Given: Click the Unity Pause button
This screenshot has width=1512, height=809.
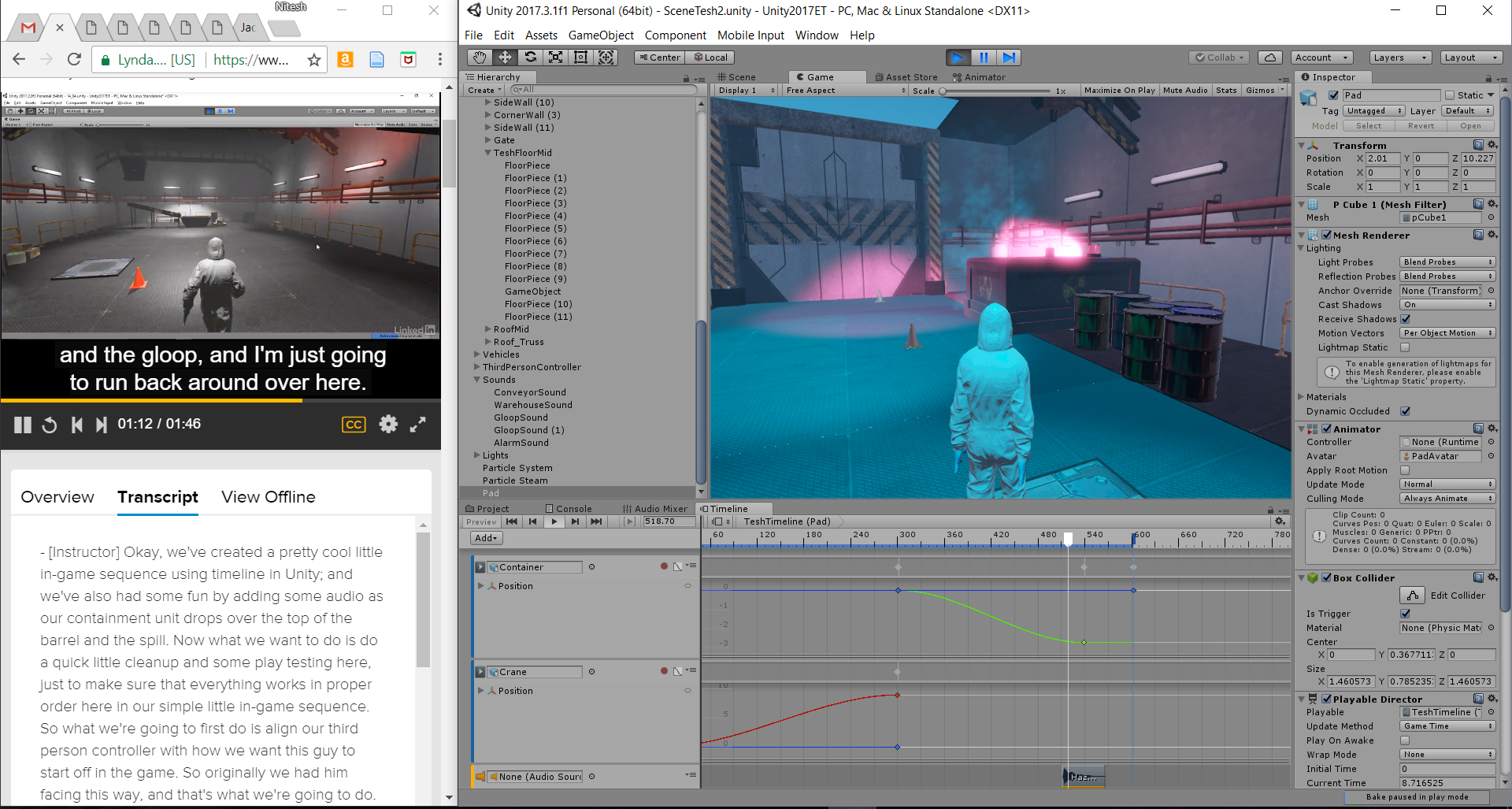Looking at the screenshot, I should pos(984,58).
